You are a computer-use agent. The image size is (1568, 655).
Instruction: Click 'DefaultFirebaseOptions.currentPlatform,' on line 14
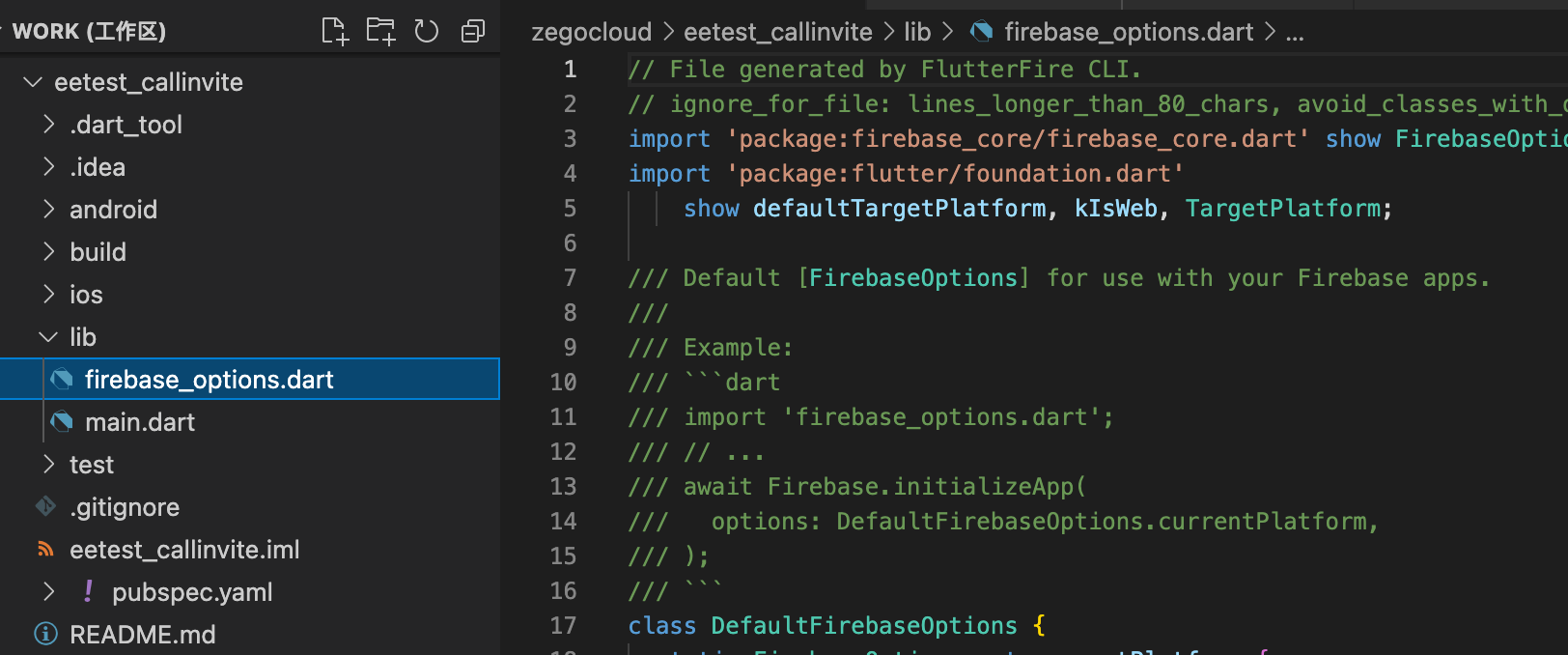point(1107,522)
